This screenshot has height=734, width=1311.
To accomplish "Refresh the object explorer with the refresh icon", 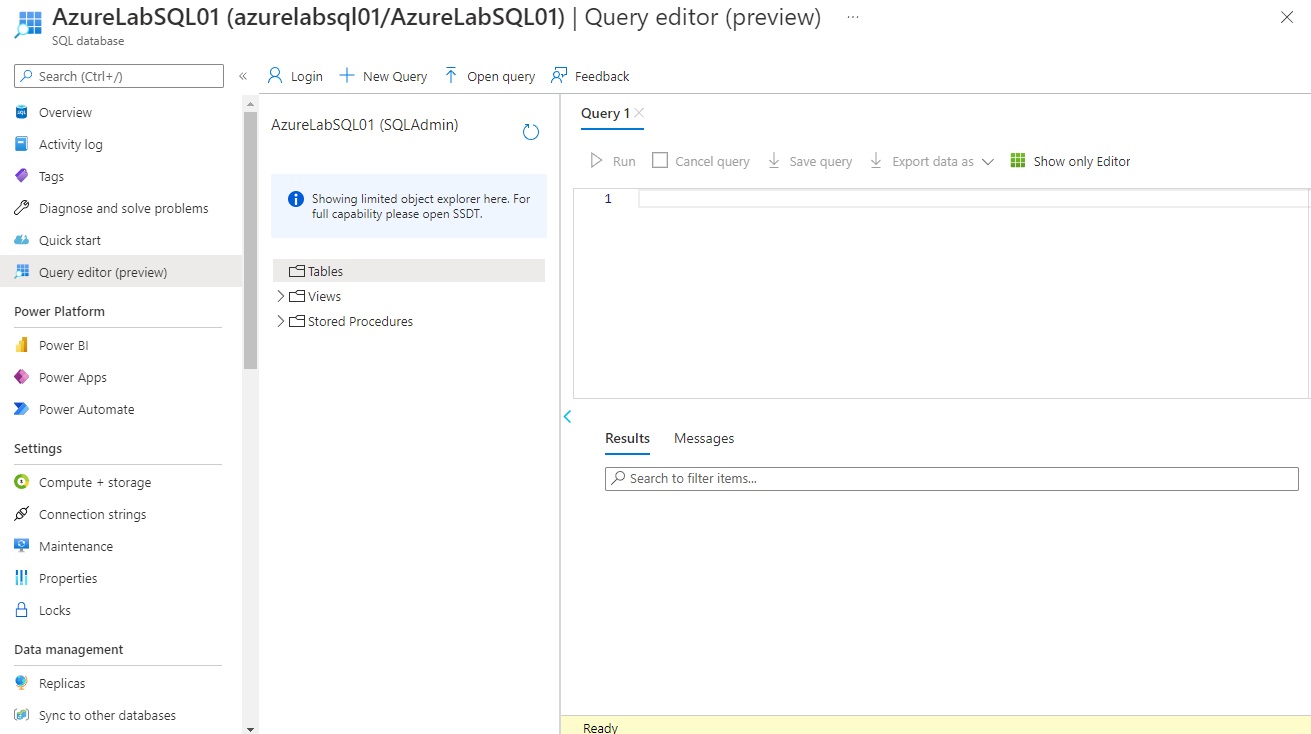I will coord(530,131).
